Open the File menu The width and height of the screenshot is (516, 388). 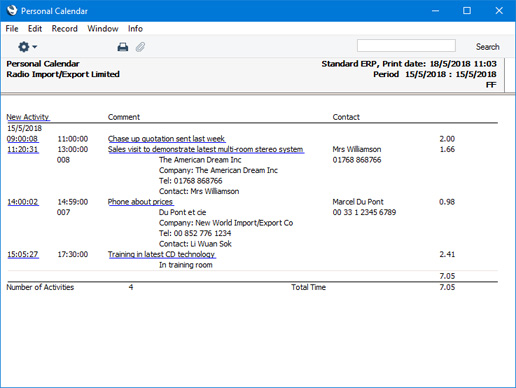[x=12, y=29]
